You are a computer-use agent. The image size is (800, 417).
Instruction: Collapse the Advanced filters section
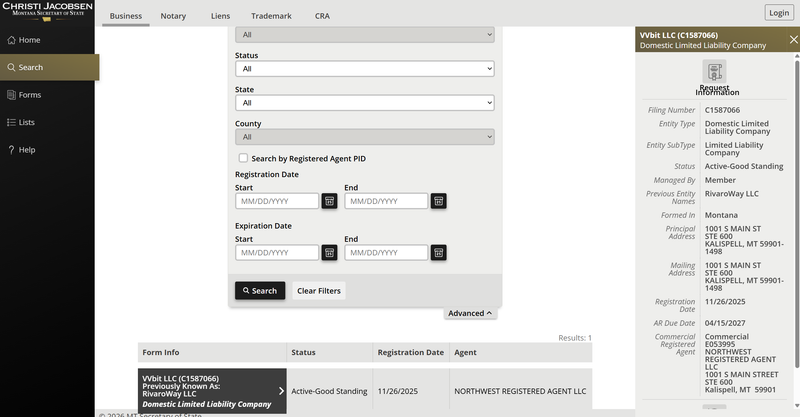(x=470, y=313)
